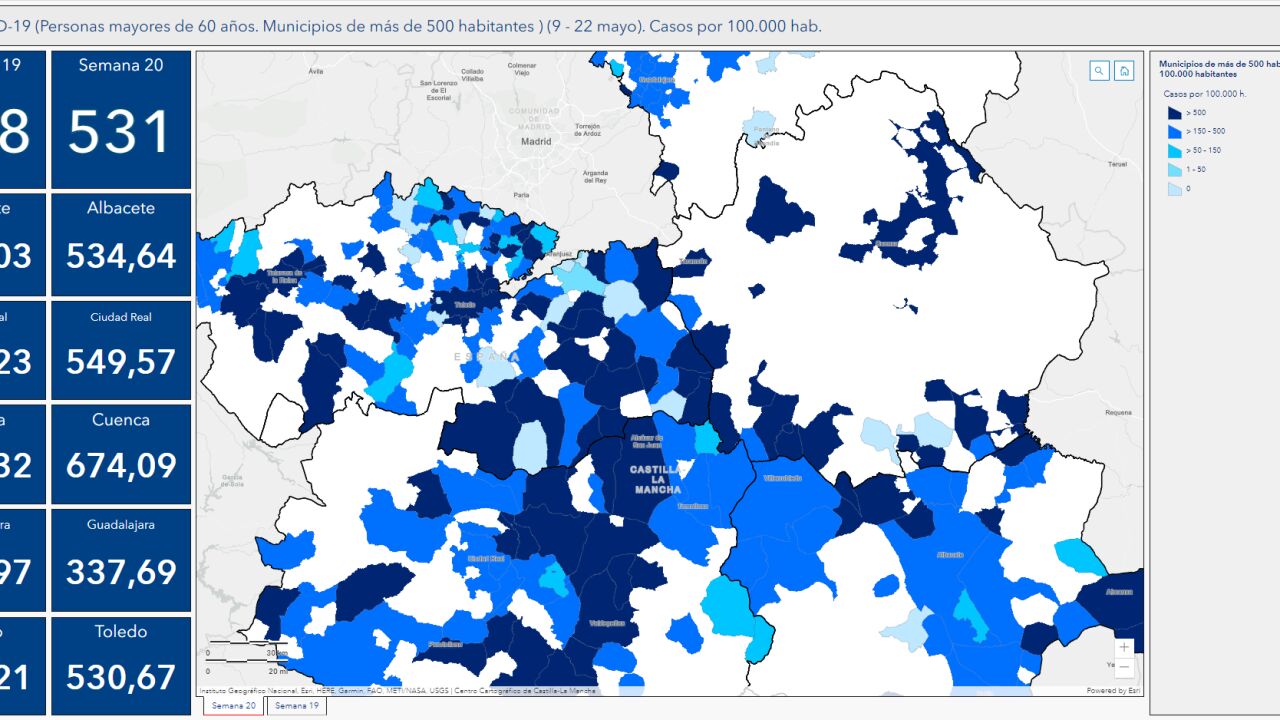1280x720 pixels.
Task: Select the Albacete indicator card
Action: point(121,244)
